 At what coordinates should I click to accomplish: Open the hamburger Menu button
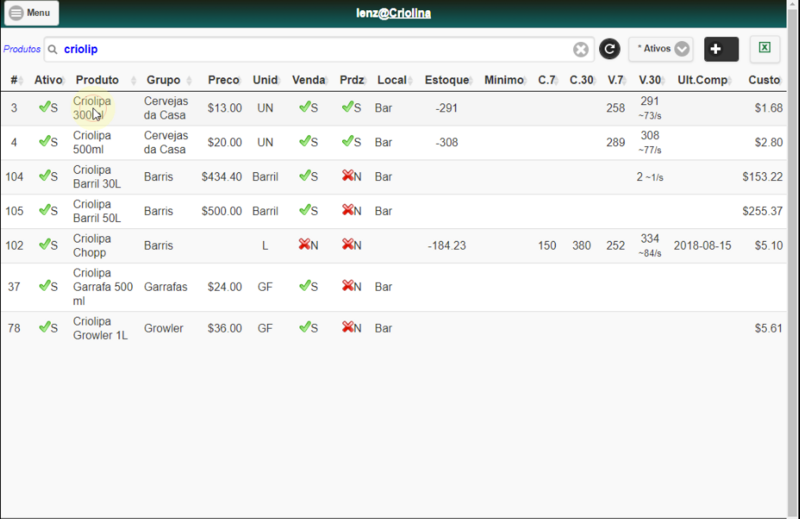(x=32, y=13)
